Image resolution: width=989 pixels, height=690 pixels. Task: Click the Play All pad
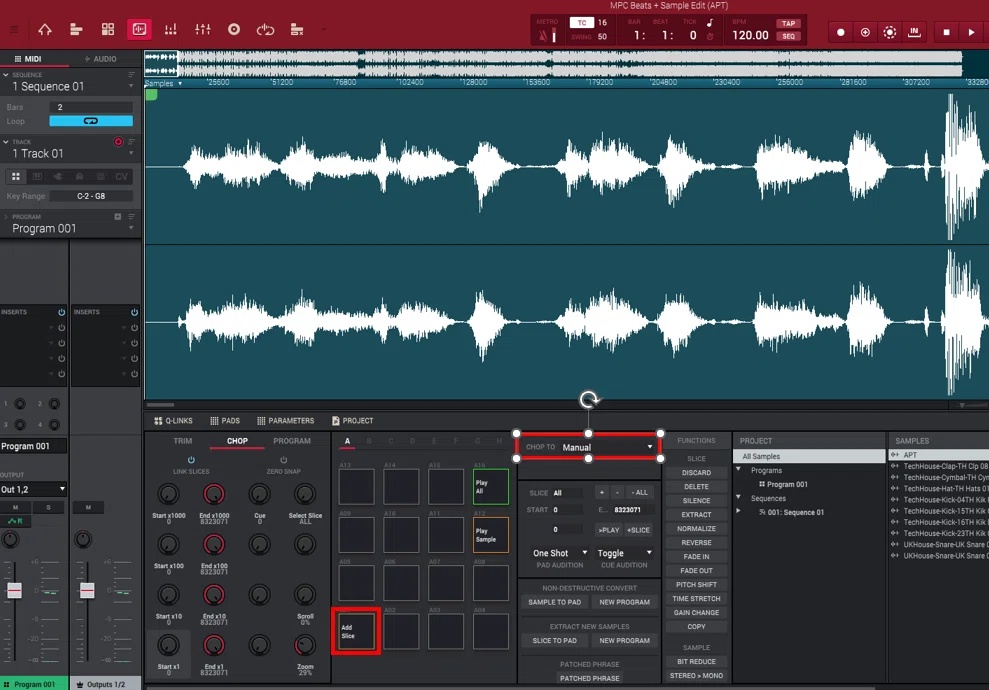tap(491, 486)
